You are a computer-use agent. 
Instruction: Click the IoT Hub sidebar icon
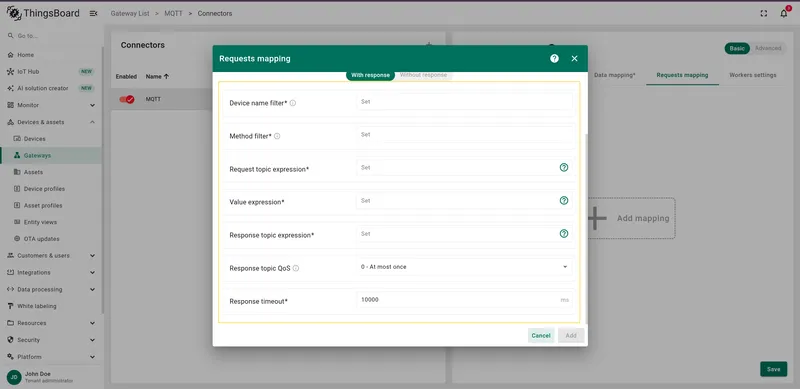coord(10,71)
